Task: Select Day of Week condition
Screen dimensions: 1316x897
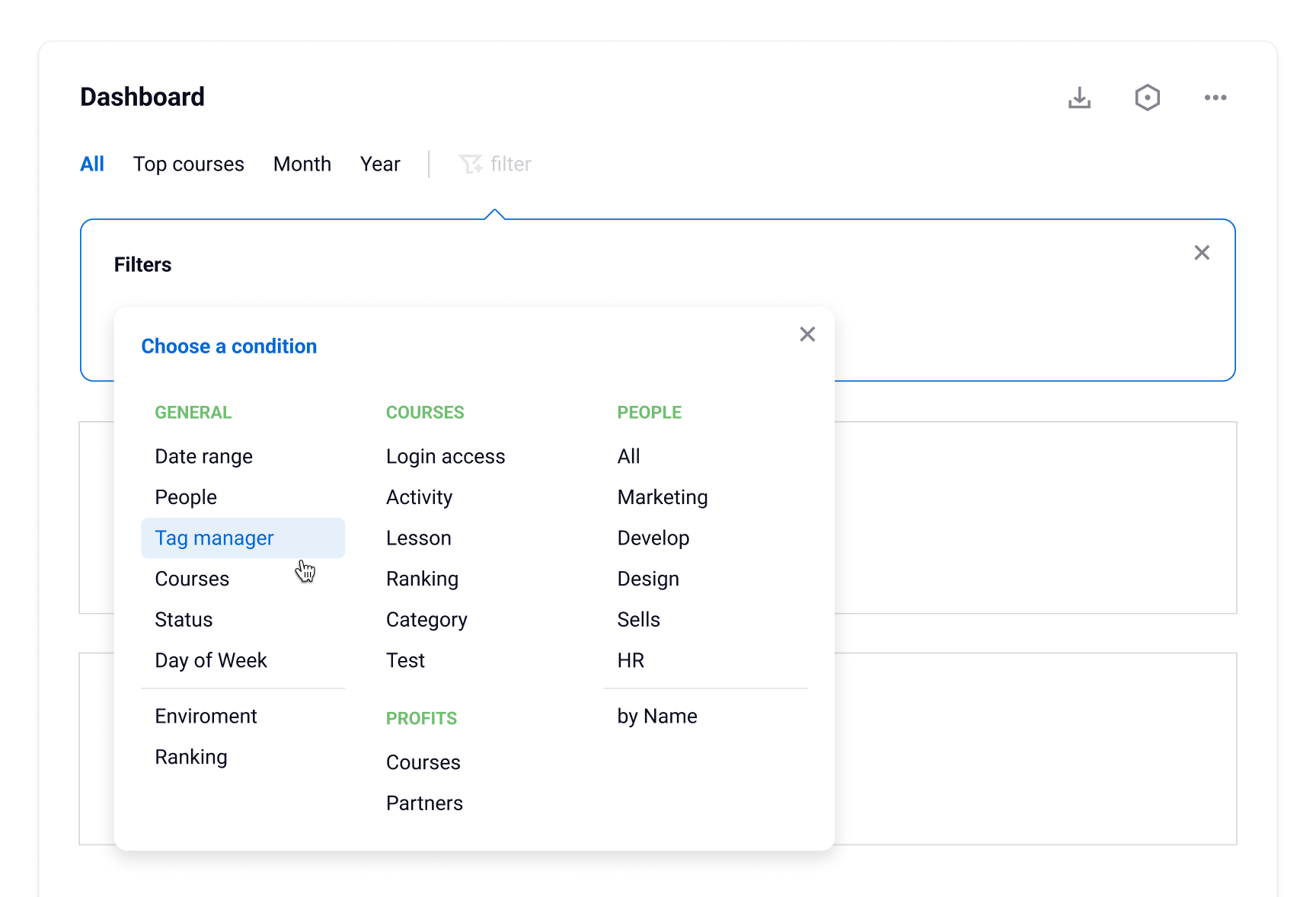Action: coord(211,660)
